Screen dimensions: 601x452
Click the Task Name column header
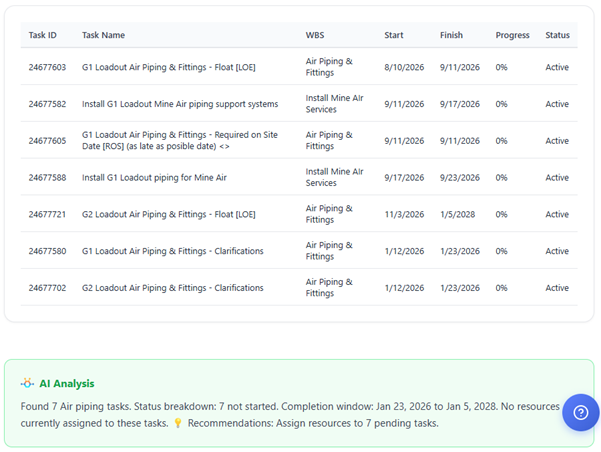103,35
